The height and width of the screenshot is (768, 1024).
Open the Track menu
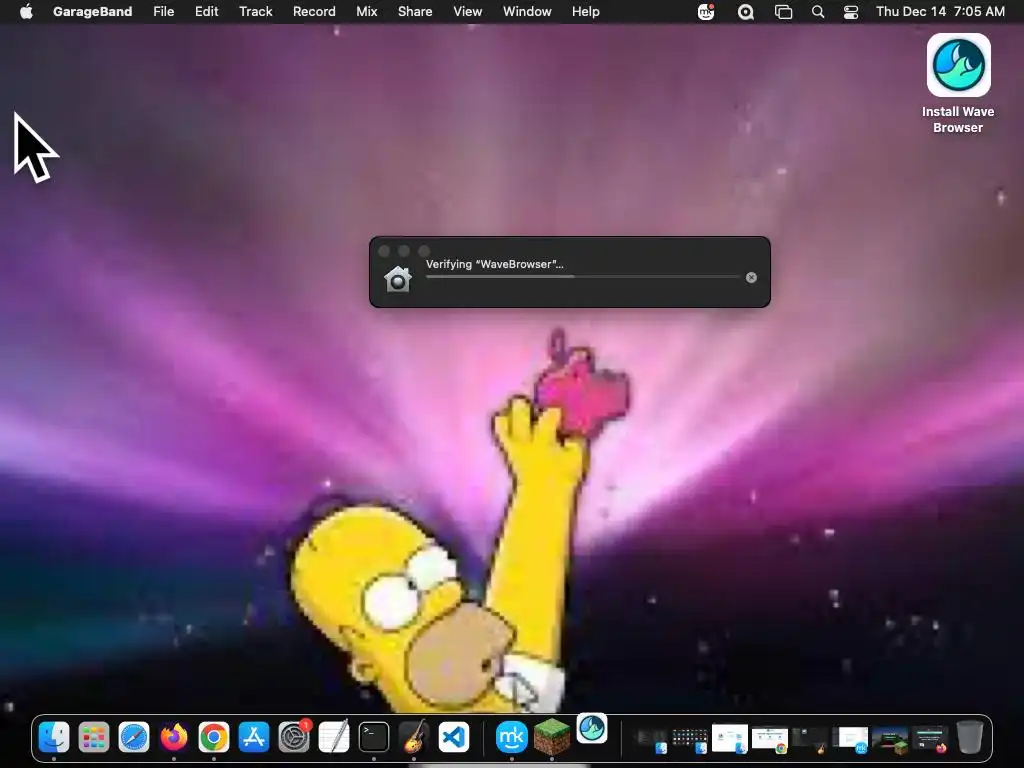(x=255, y=12)
